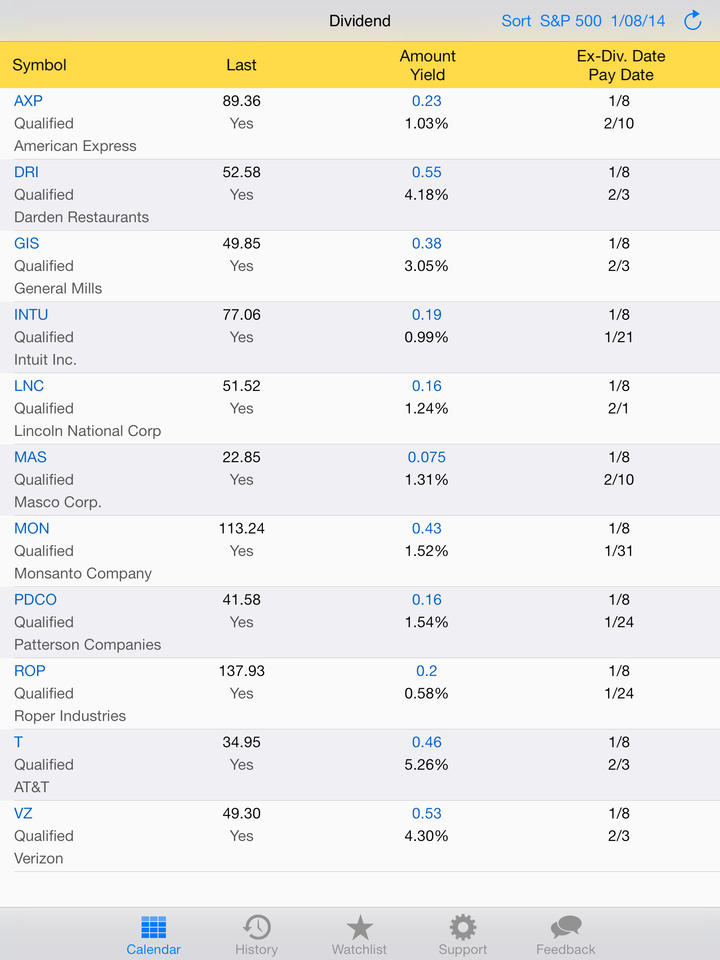Switch to the History tab
The height and width of the screenshot is (960, 720).
(256, 936)
